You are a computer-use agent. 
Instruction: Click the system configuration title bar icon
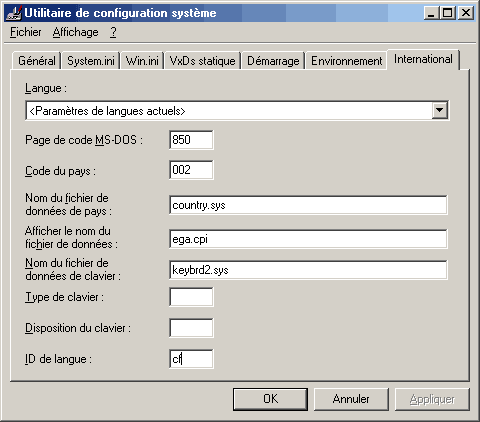tap(14, 13)
